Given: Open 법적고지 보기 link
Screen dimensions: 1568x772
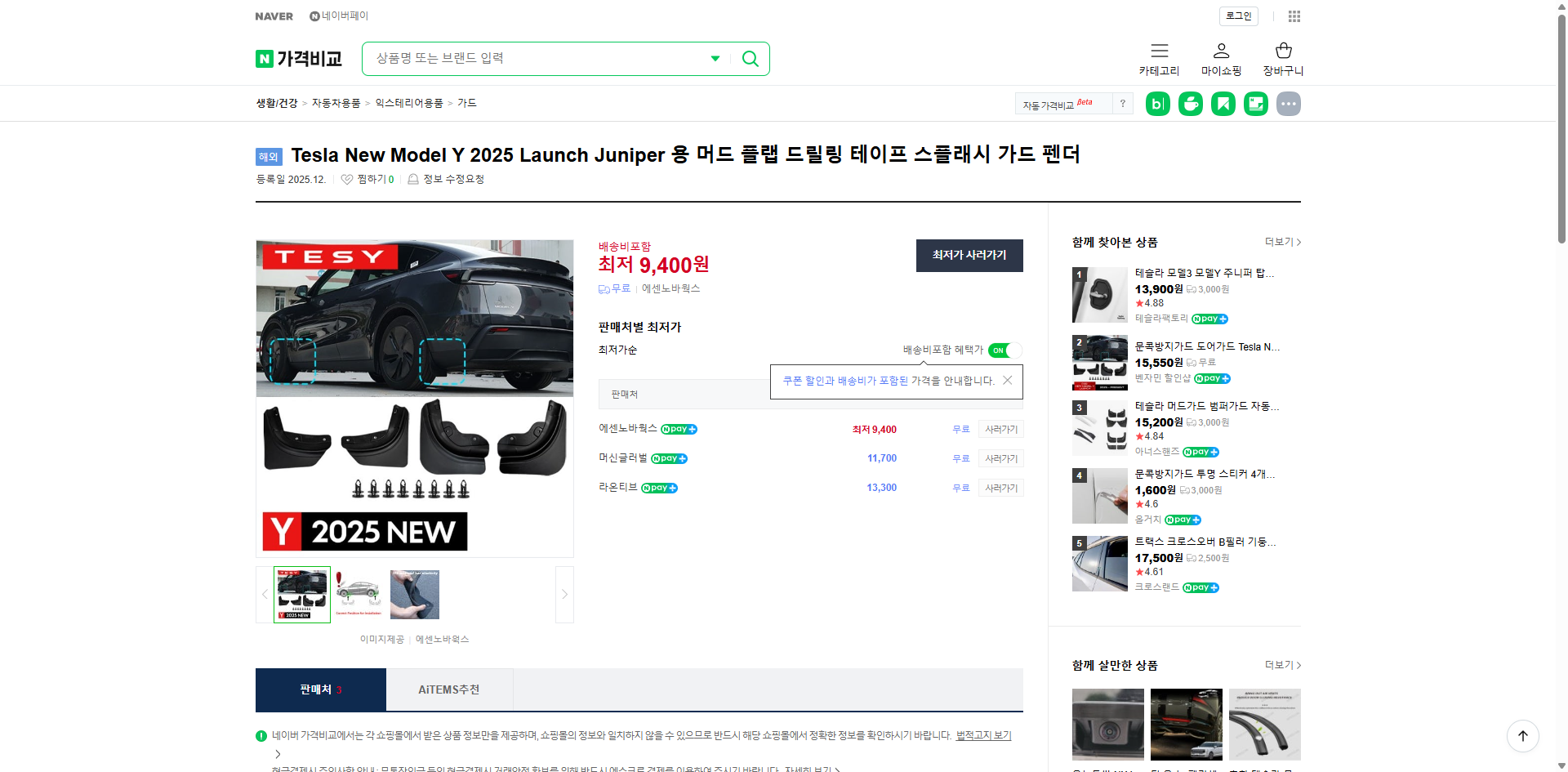Looking at the screenshot, I should [x=982, y=735].
